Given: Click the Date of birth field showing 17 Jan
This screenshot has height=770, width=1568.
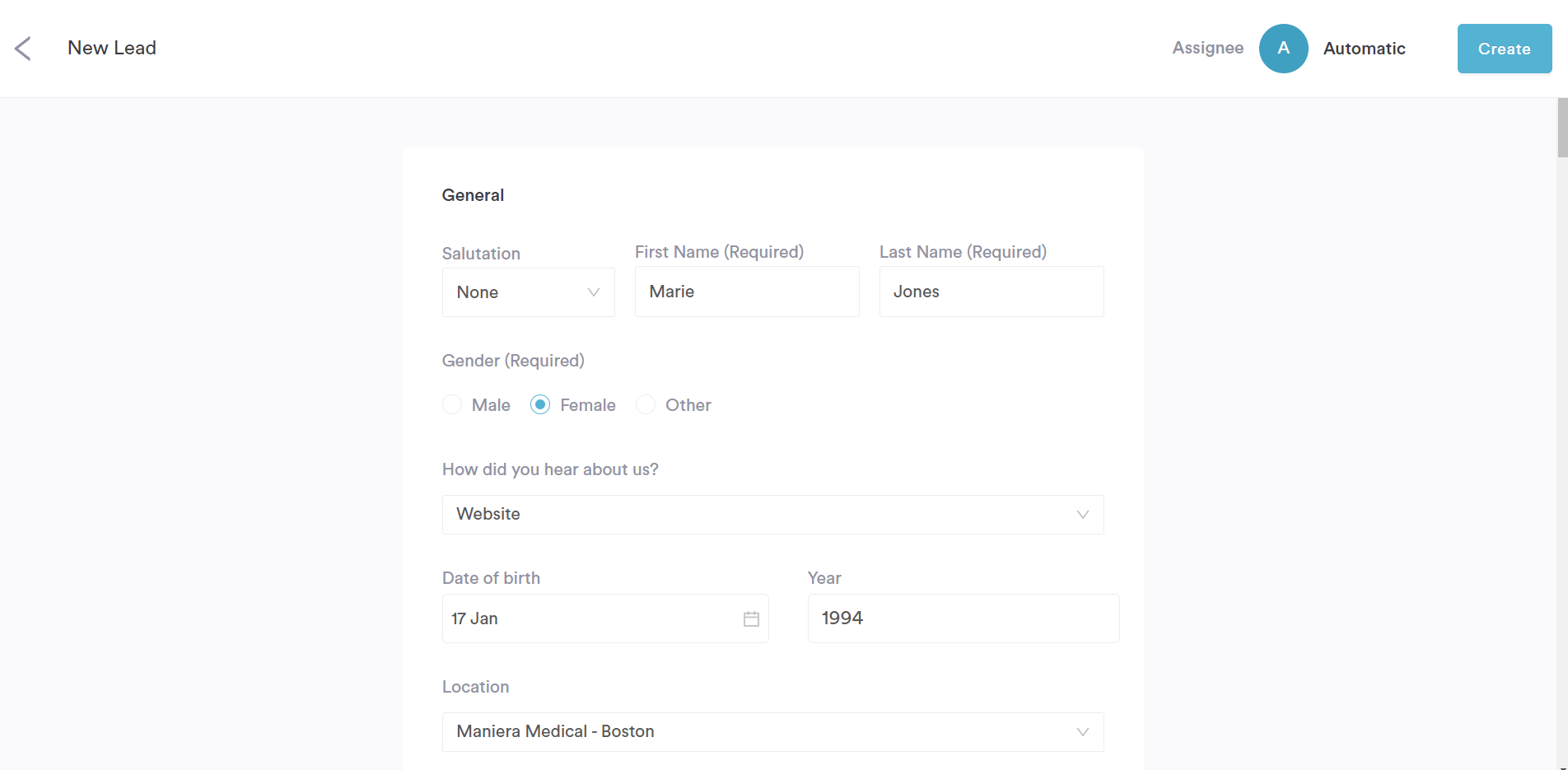Looking at the screenshot, I should click(605, 618).
